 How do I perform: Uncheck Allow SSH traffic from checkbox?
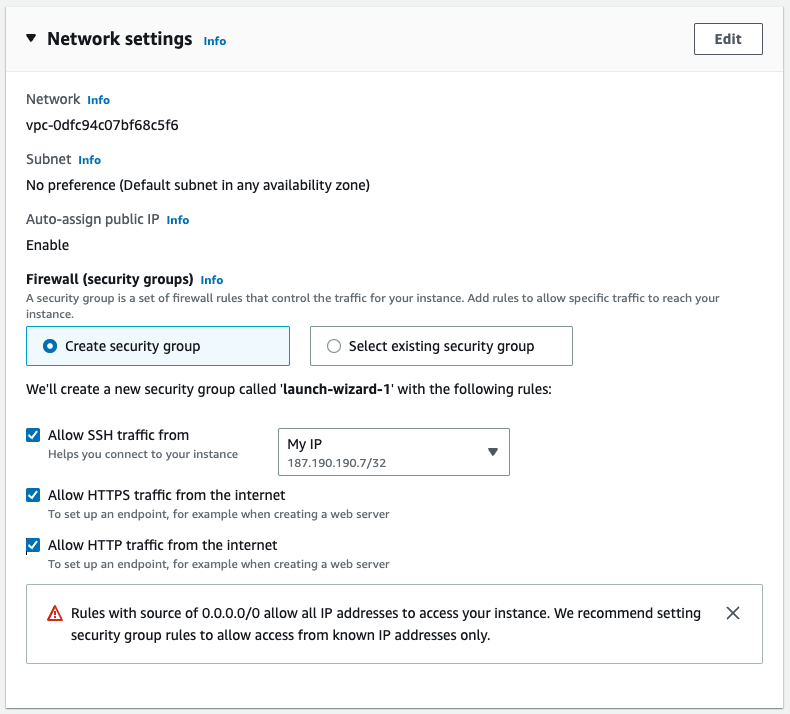coord(34,435)
